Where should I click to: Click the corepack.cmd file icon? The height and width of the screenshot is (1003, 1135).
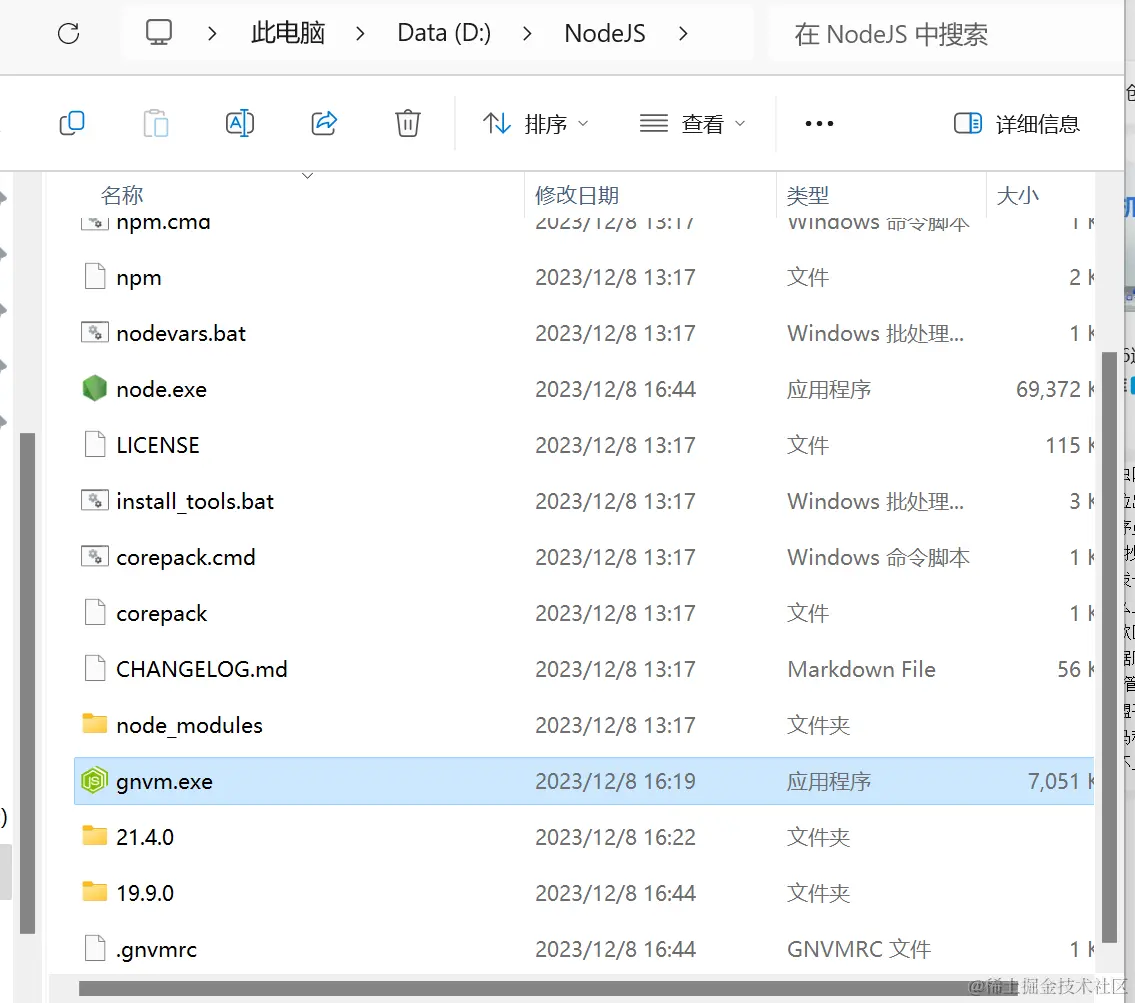(x=95, y=556)
